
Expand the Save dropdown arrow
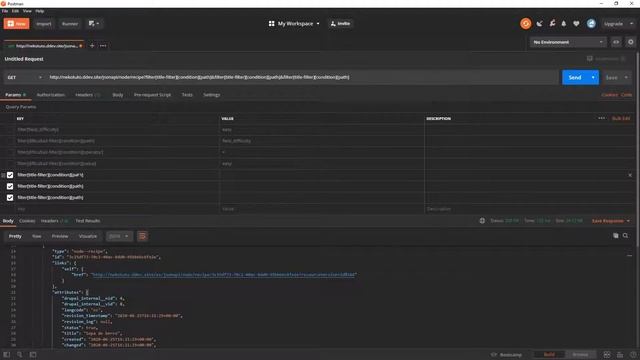click(626, 78)
